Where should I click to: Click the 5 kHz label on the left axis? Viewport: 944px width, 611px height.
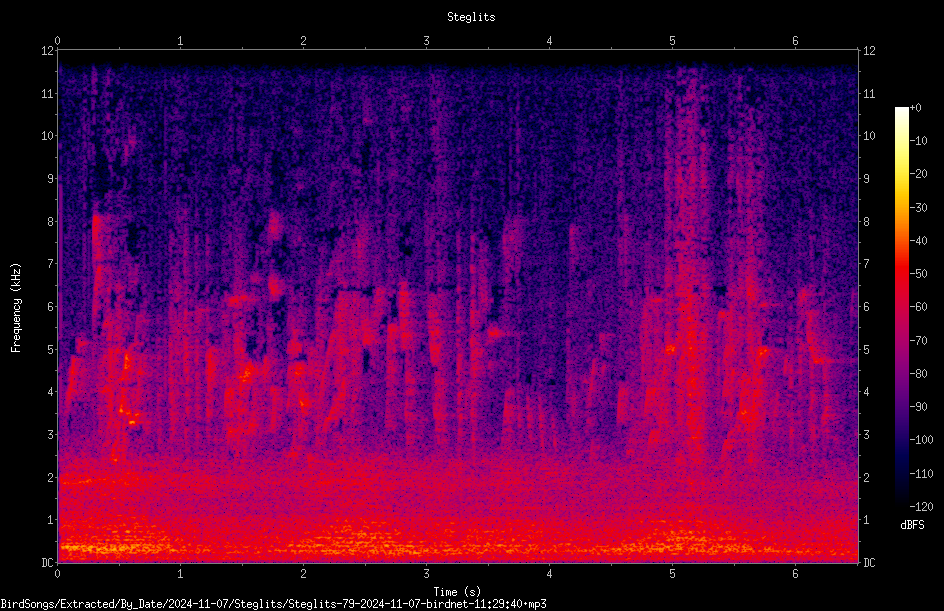tap(51, 350)
